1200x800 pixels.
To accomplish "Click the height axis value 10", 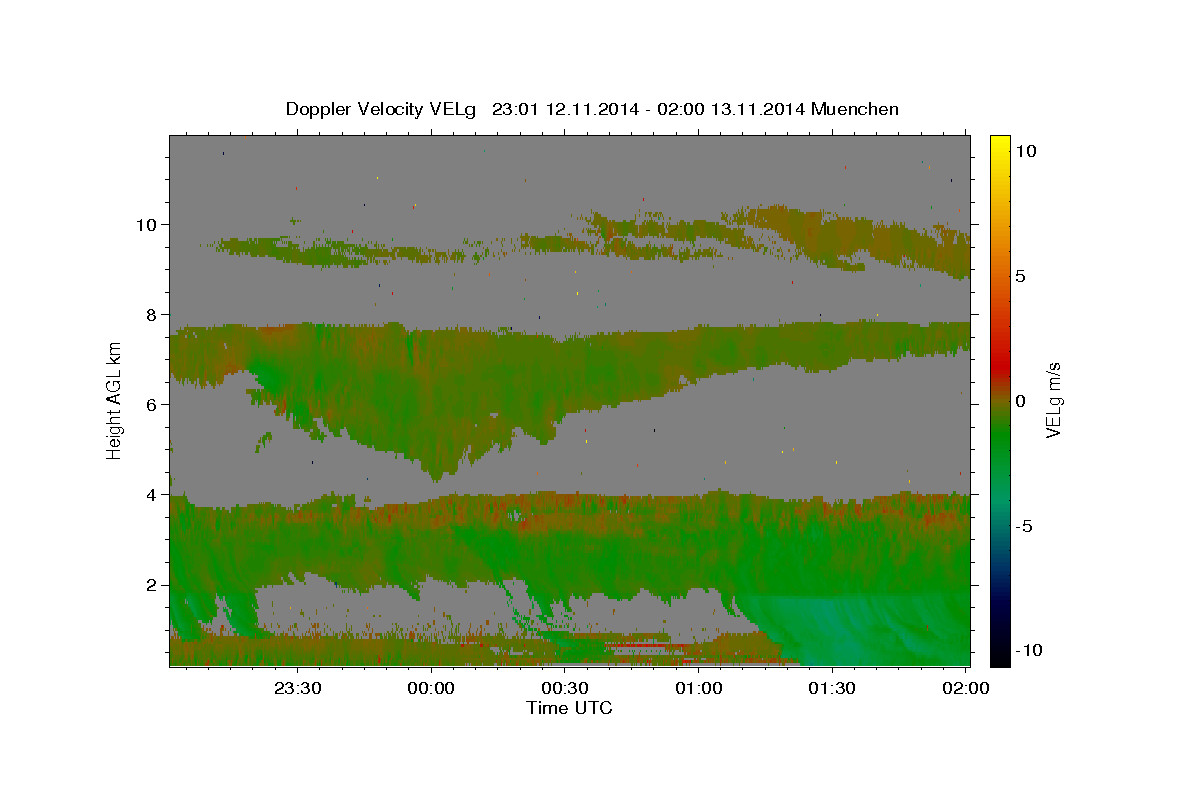I will 146,224.
